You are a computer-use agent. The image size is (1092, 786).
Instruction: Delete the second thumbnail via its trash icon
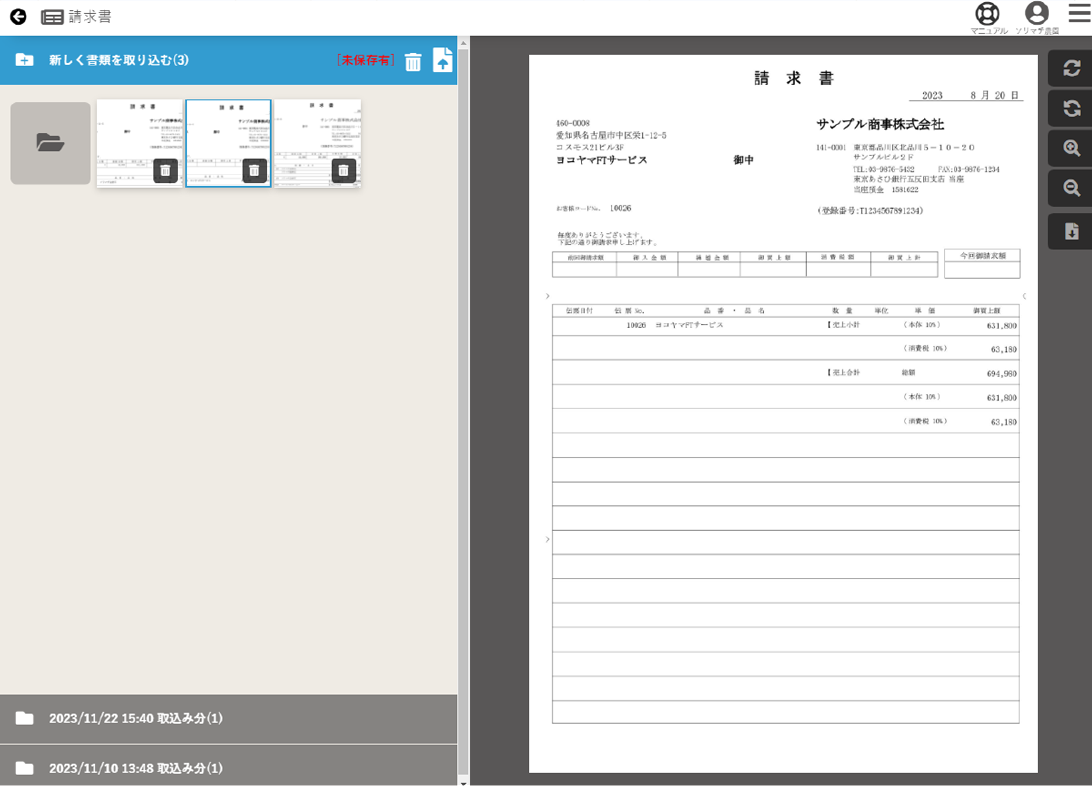[x=254, y=171]
